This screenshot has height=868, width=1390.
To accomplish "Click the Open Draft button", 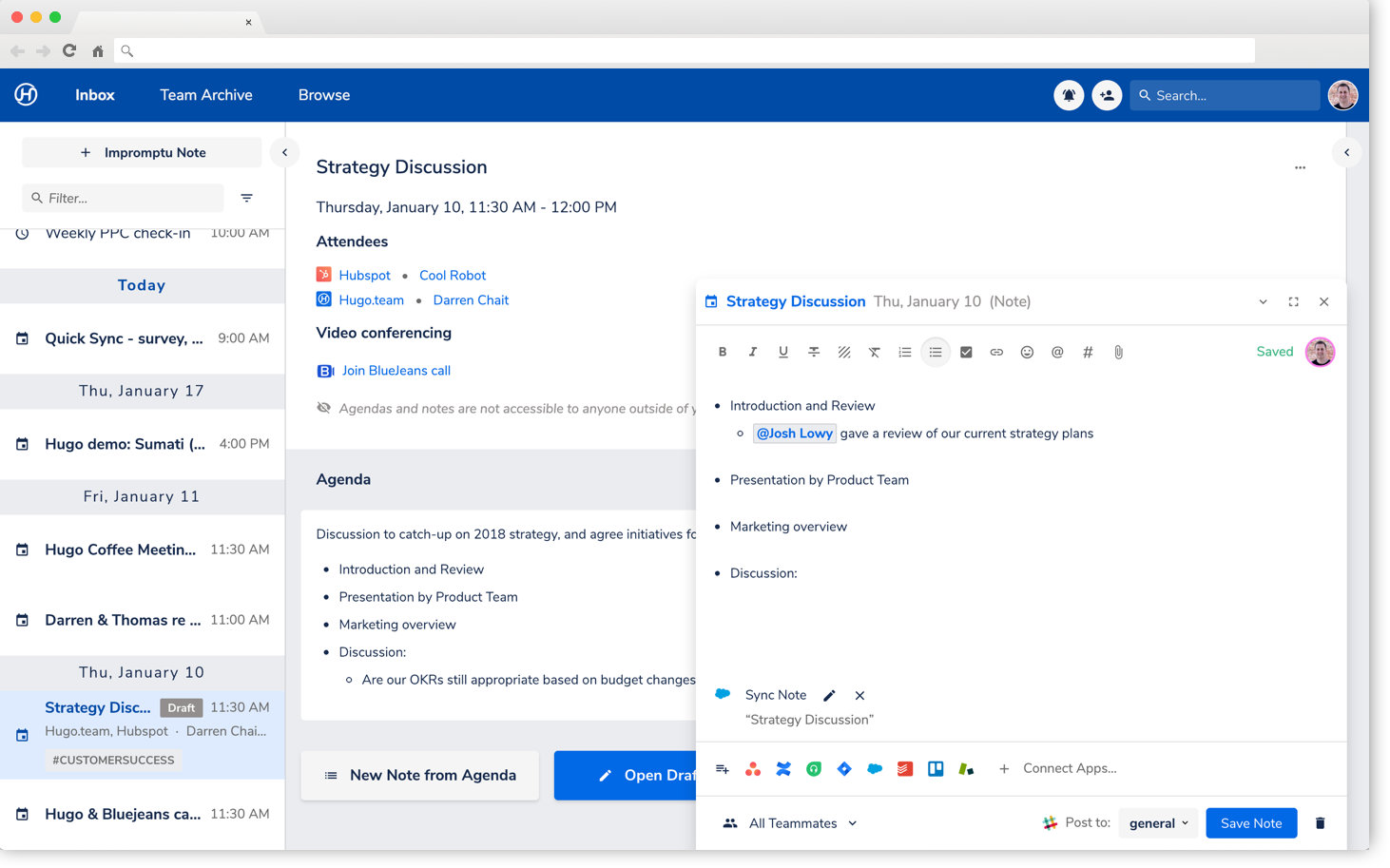I will tap(627, 776).
